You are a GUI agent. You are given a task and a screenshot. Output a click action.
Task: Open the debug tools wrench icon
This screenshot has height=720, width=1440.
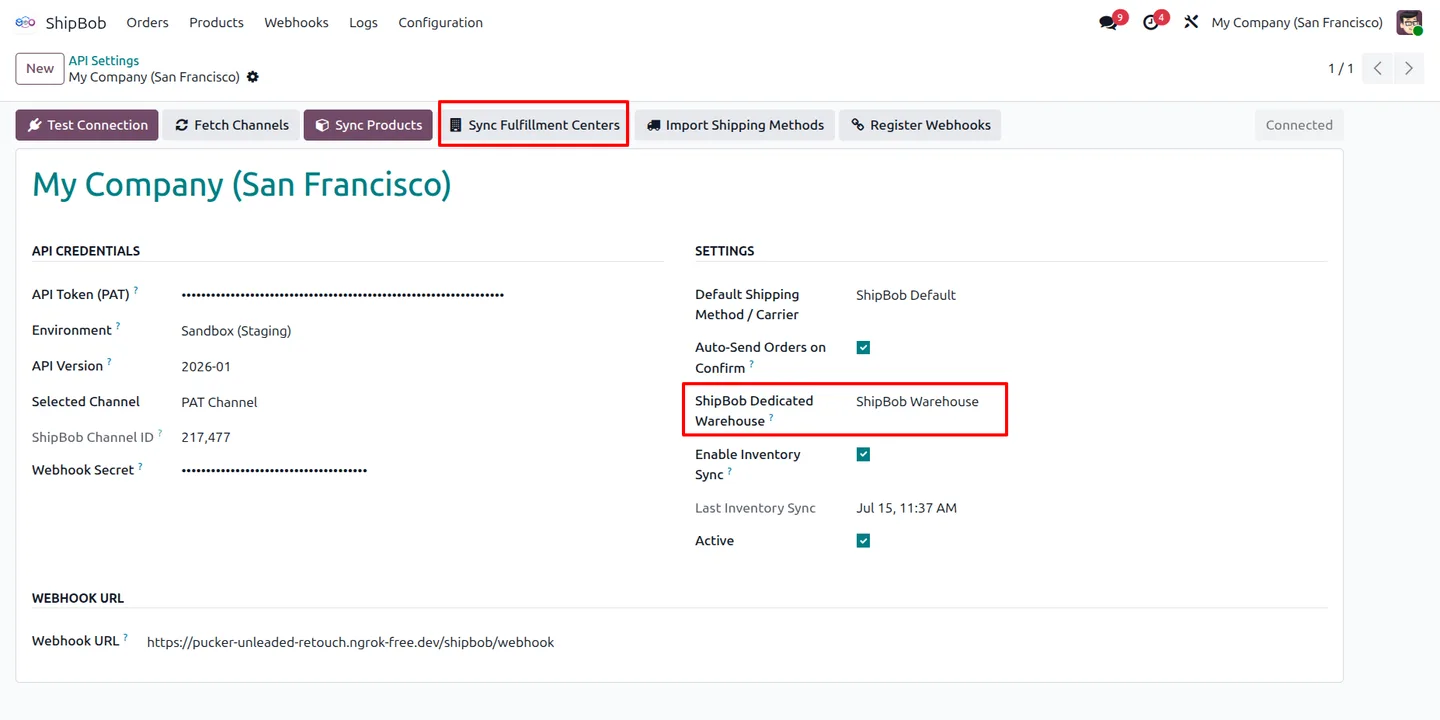click(1190, 22)
